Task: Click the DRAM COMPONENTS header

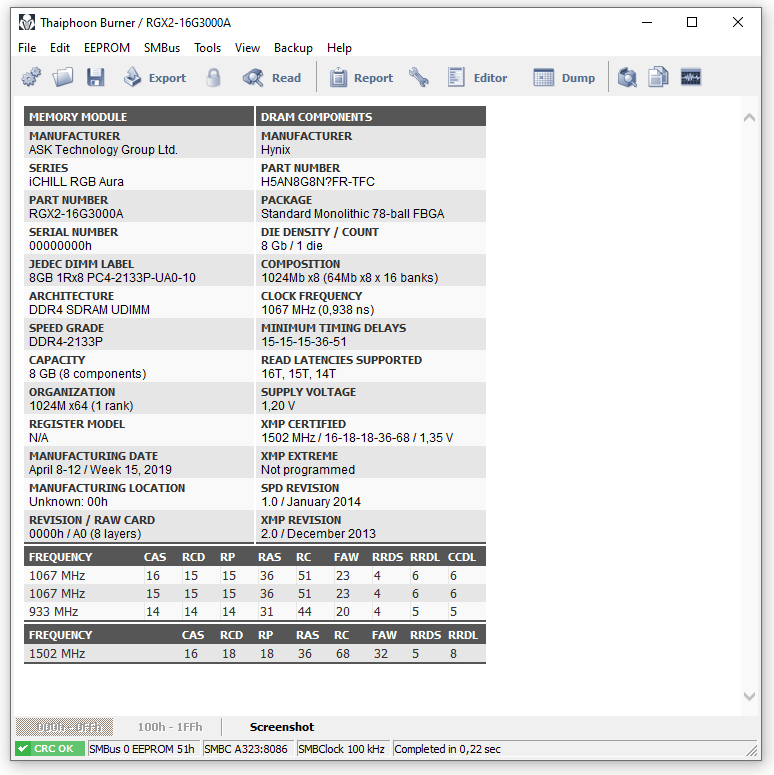Action: (371, 117)
